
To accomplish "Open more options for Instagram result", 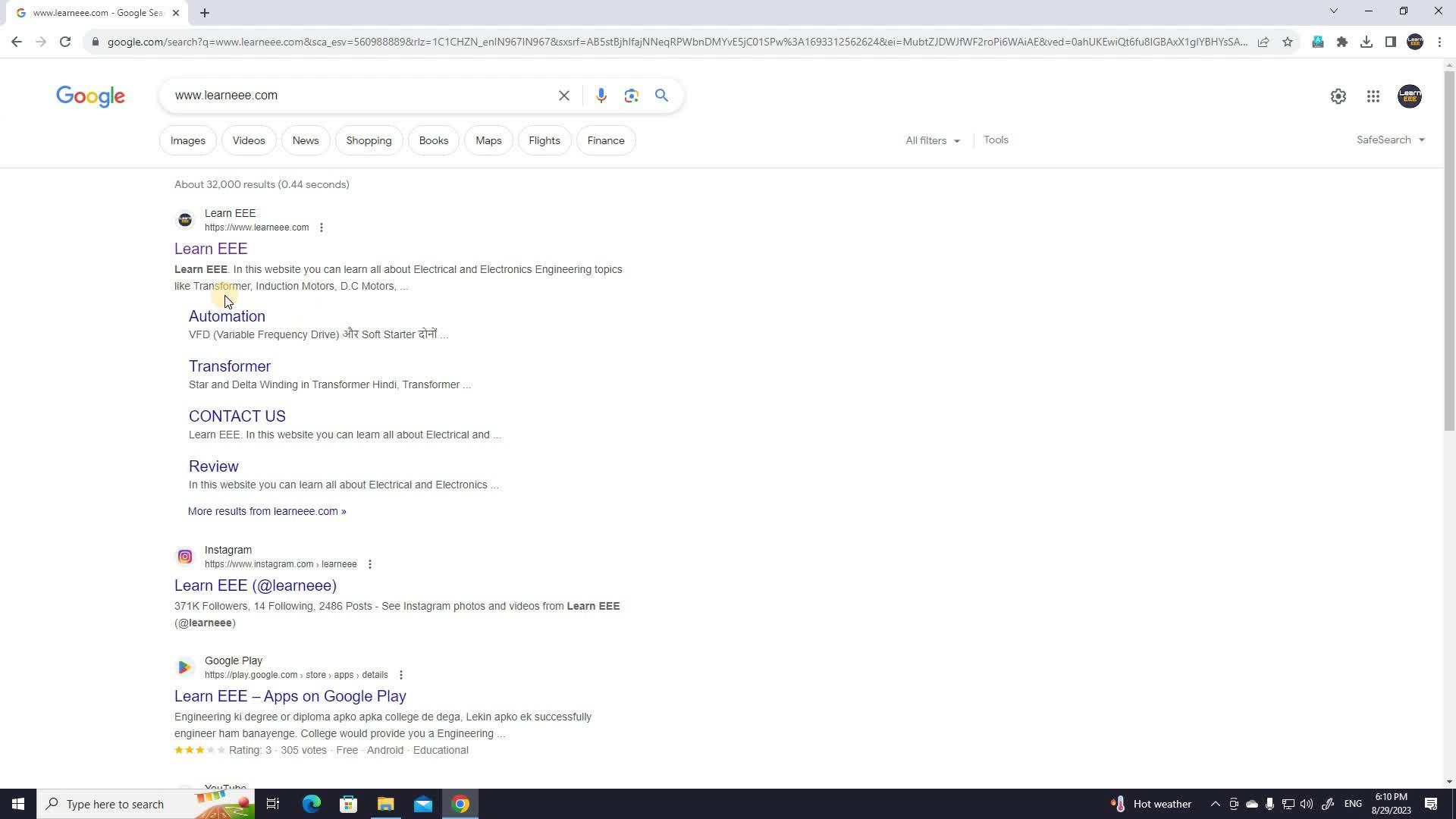I will pyautogui.click(x=370, y=564).
